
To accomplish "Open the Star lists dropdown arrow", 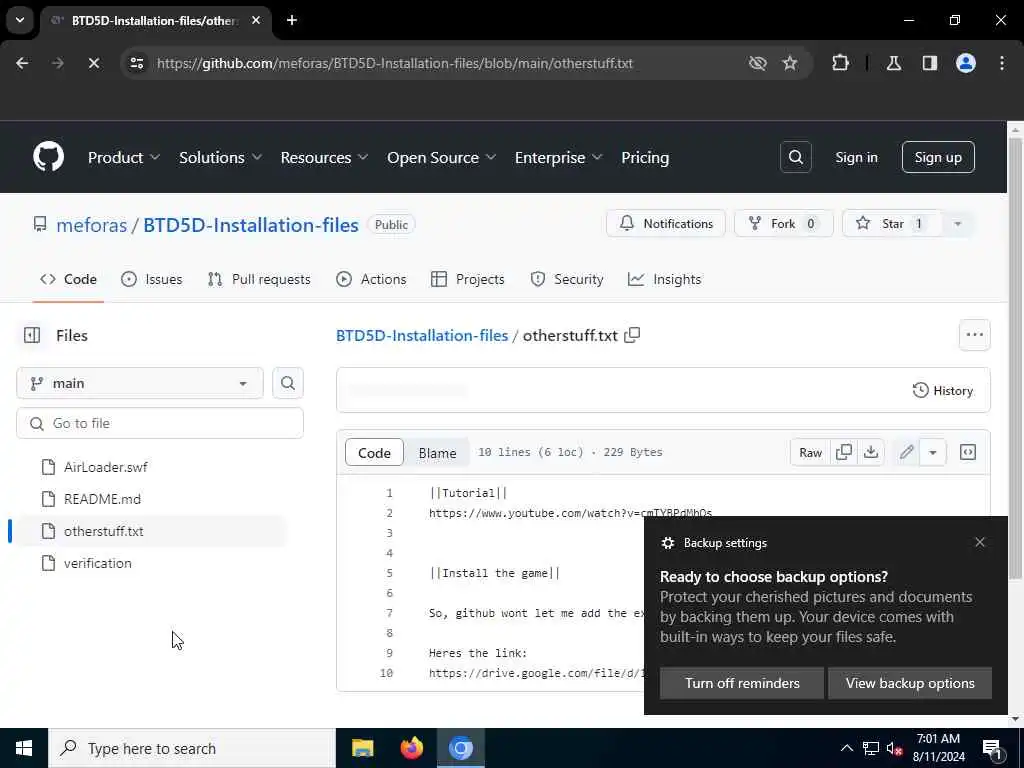I will tap(957, 224).
